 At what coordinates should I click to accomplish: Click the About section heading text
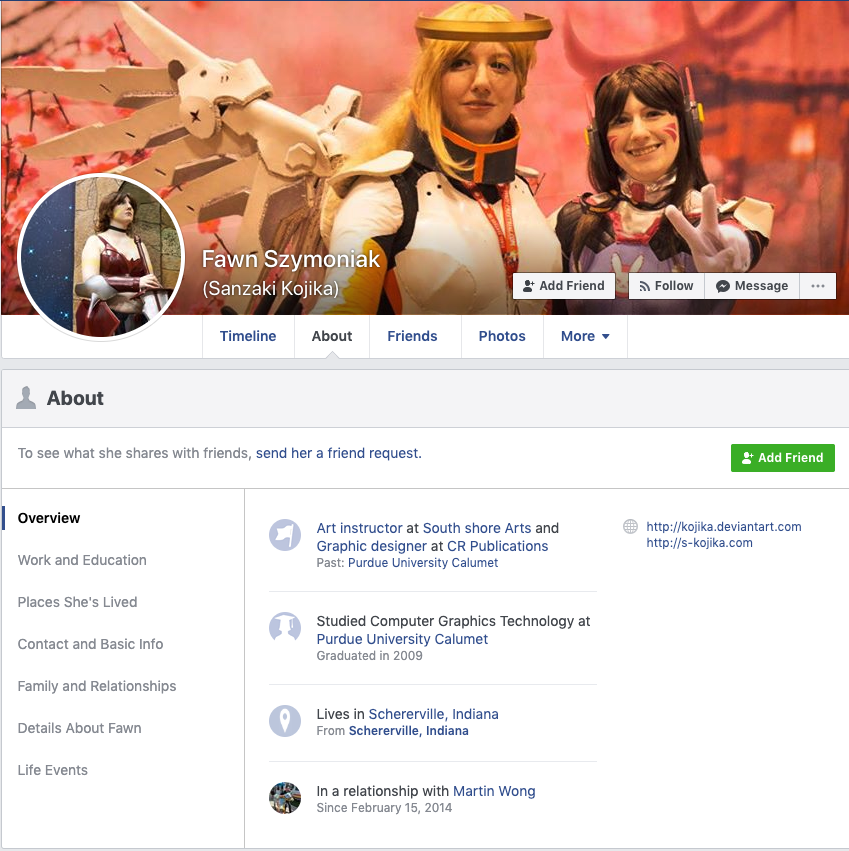75,398
